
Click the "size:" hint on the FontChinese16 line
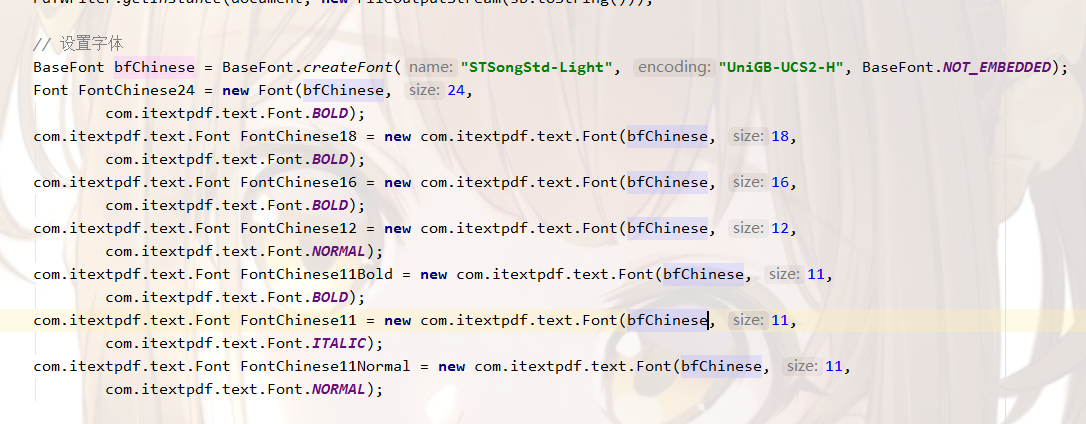tap(747, 182)
